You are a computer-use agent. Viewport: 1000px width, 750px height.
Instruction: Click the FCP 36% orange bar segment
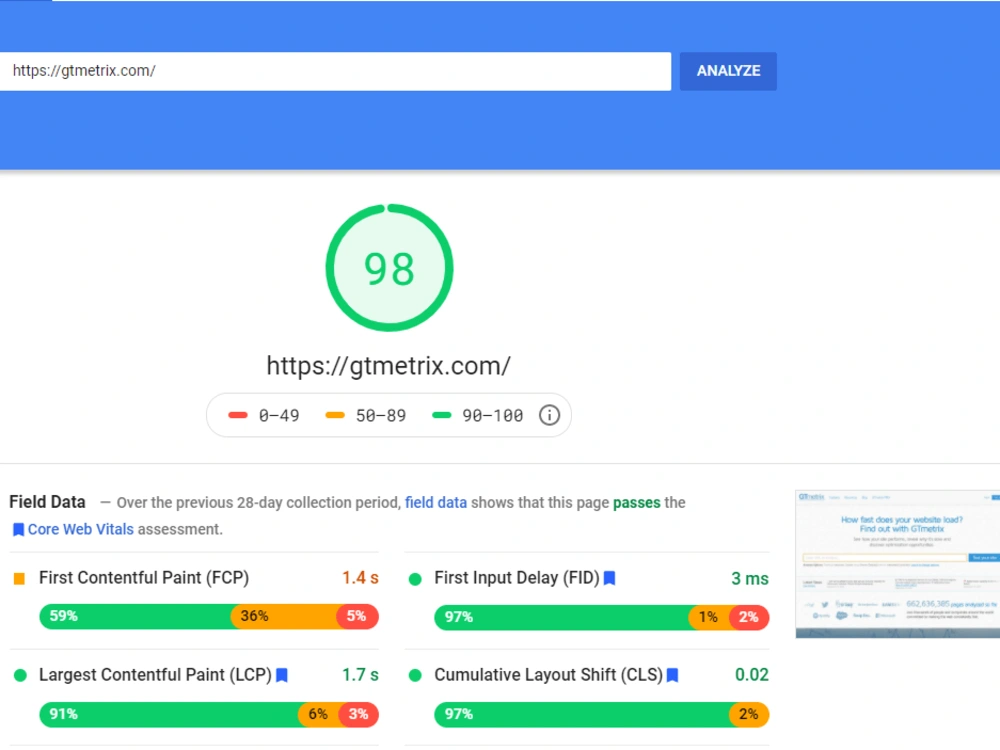[284, 616]
